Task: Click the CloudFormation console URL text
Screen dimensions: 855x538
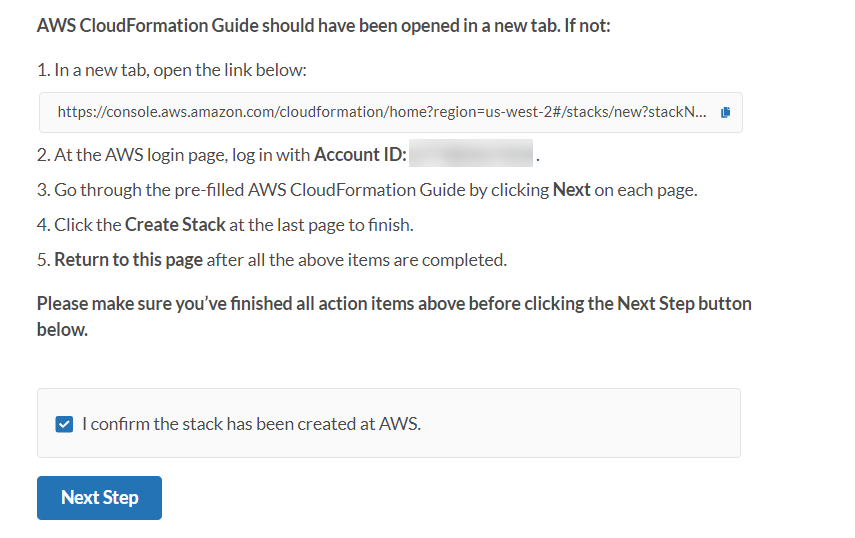Action: [x=381, y=113]
